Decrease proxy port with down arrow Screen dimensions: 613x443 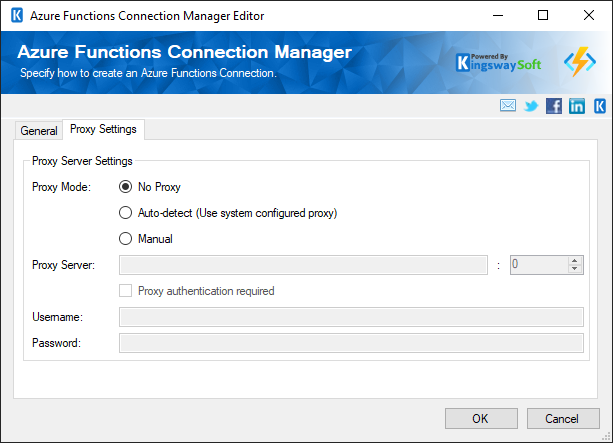[x=575, y=269]
